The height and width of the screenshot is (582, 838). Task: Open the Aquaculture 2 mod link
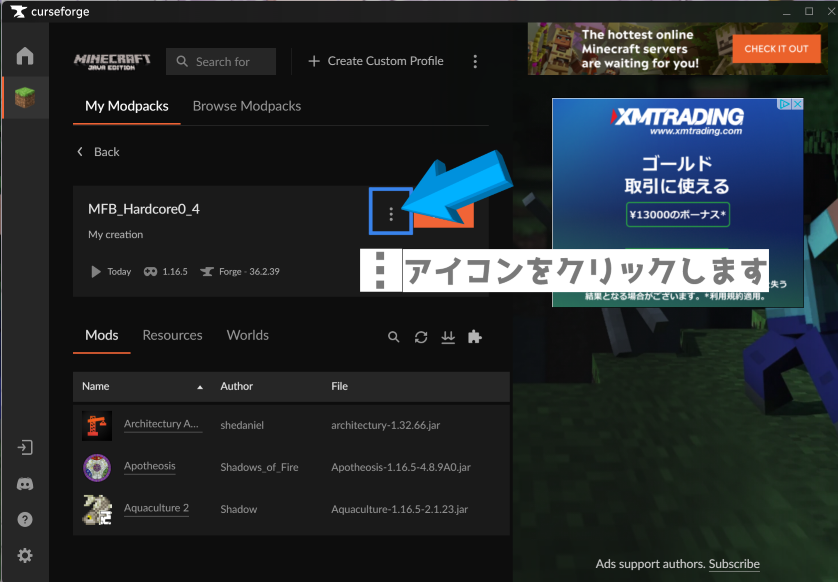[x=156, y=508]
